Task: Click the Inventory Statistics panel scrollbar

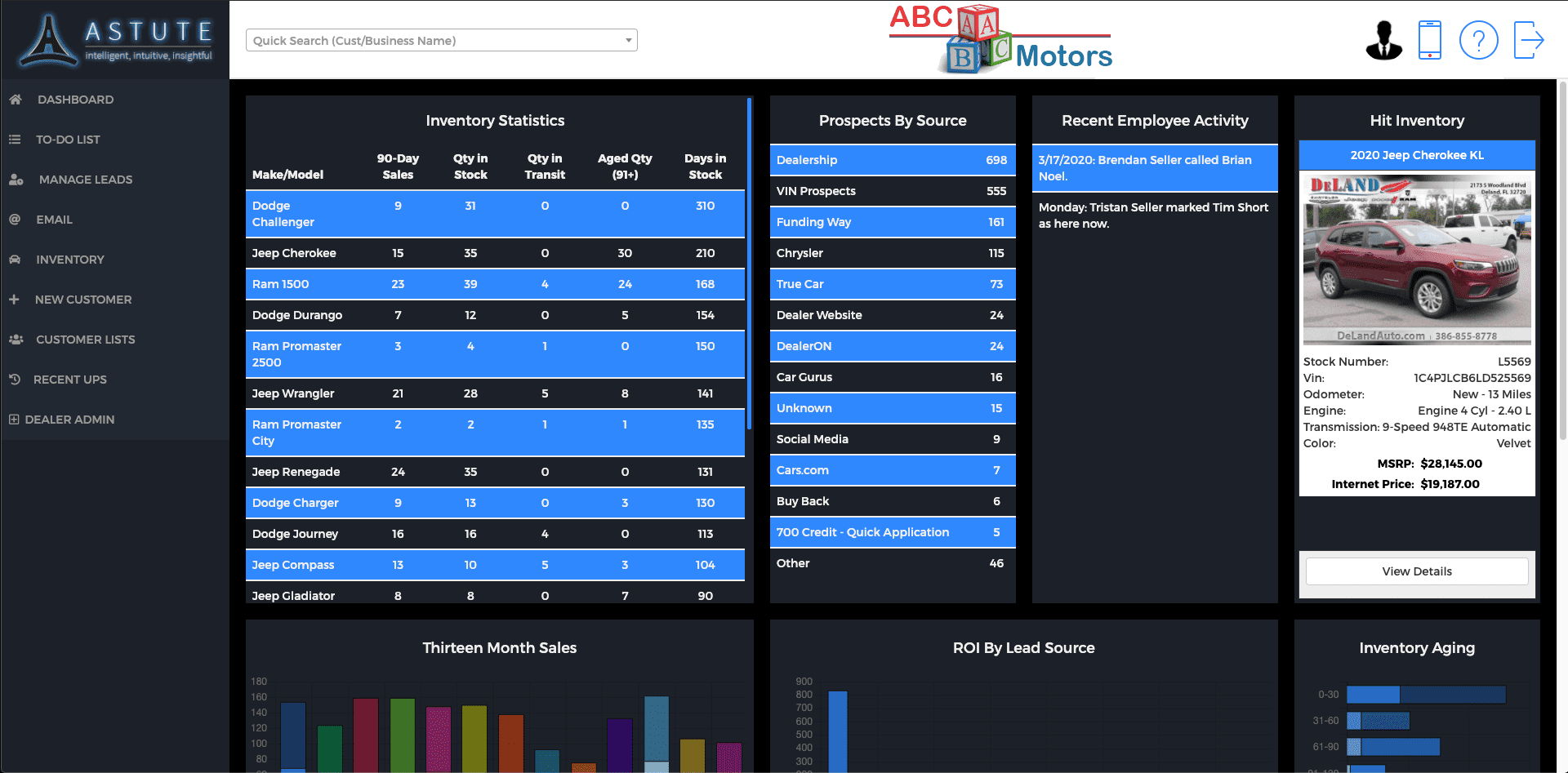Action: click(749, 264)
